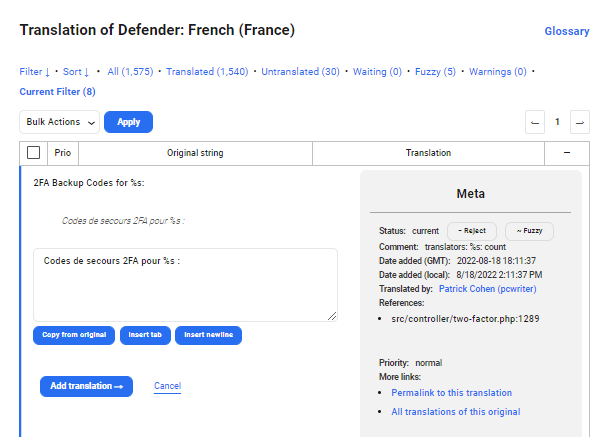Viewport: 610px width, 437px height.
Task: Click the original string '2FA Backup Codes for %s:'
Action: point(89,183)
